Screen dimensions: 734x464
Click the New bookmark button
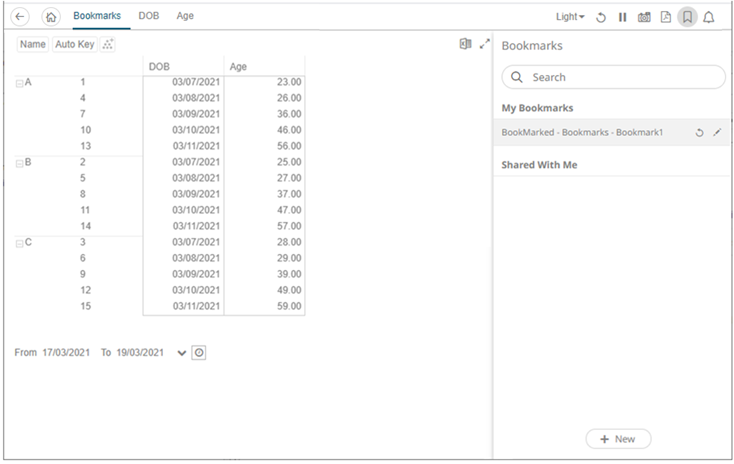618,439
